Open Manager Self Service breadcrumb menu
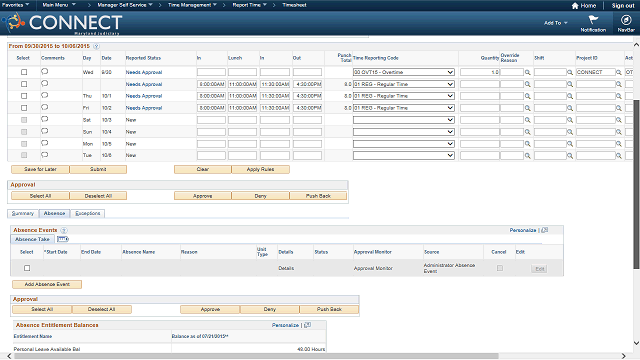The image size is (640, 360). point(125,5)
